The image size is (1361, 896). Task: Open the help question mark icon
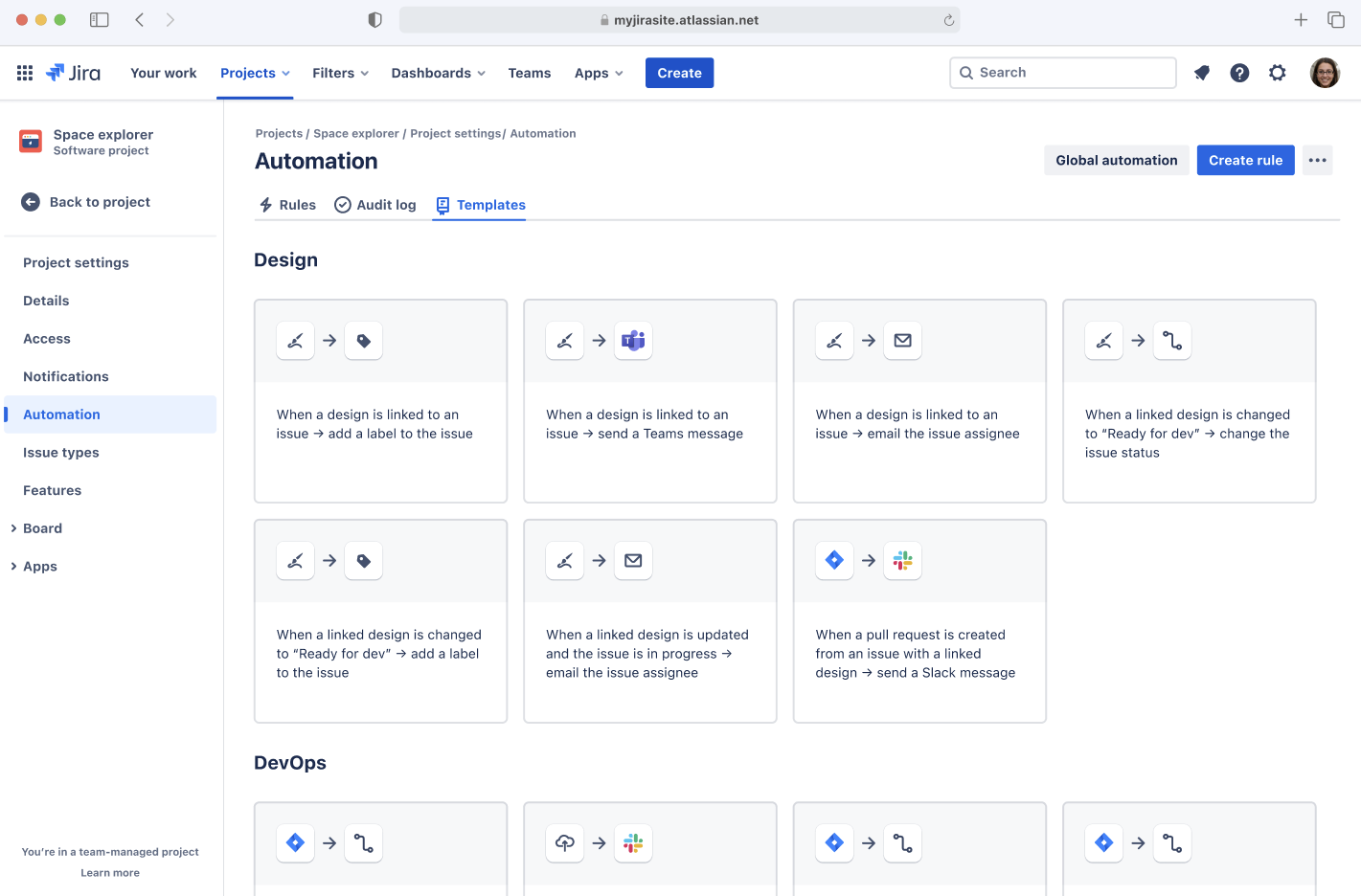point(1239,72)
